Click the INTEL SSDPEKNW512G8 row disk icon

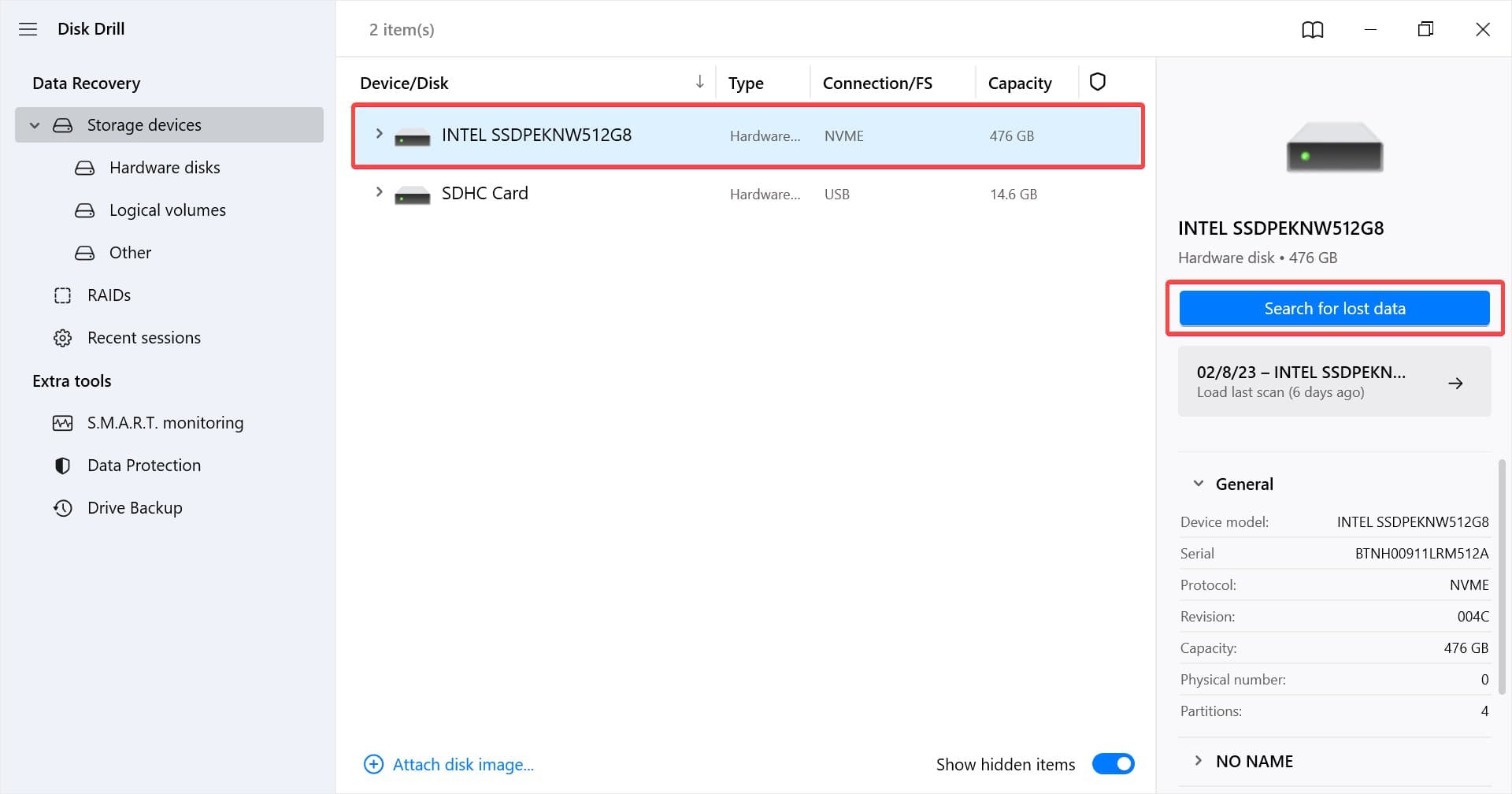click(x=413, y=137)
